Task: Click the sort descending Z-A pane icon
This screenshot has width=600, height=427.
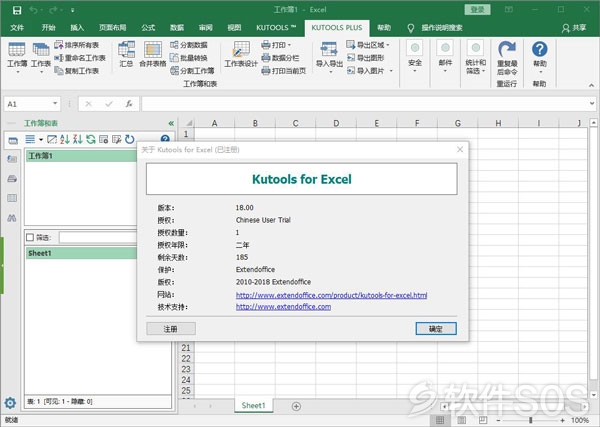Action: 78,139
